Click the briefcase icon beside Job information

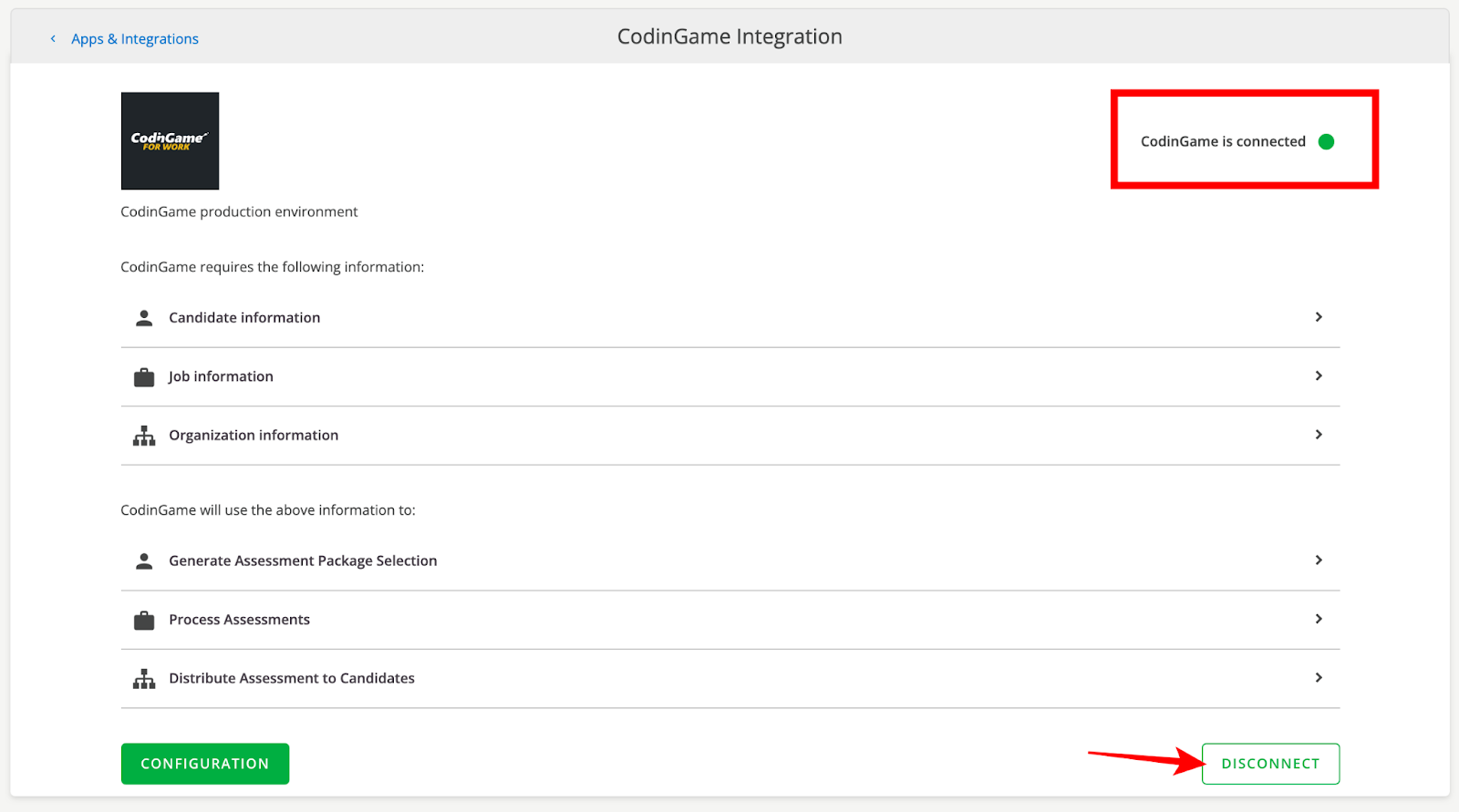144,377
